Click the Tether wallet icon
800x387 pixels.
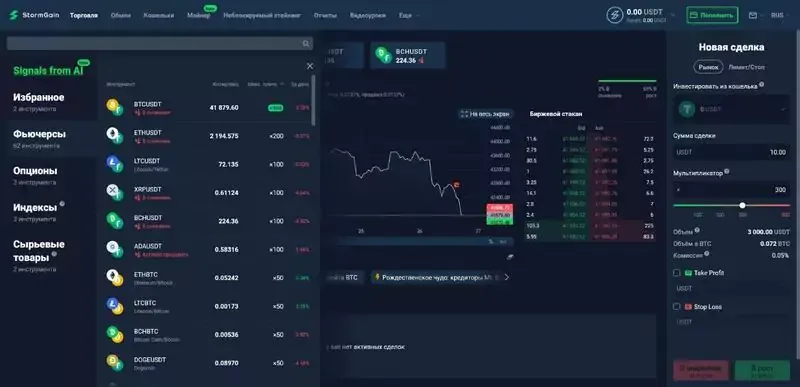click(687, 109)
